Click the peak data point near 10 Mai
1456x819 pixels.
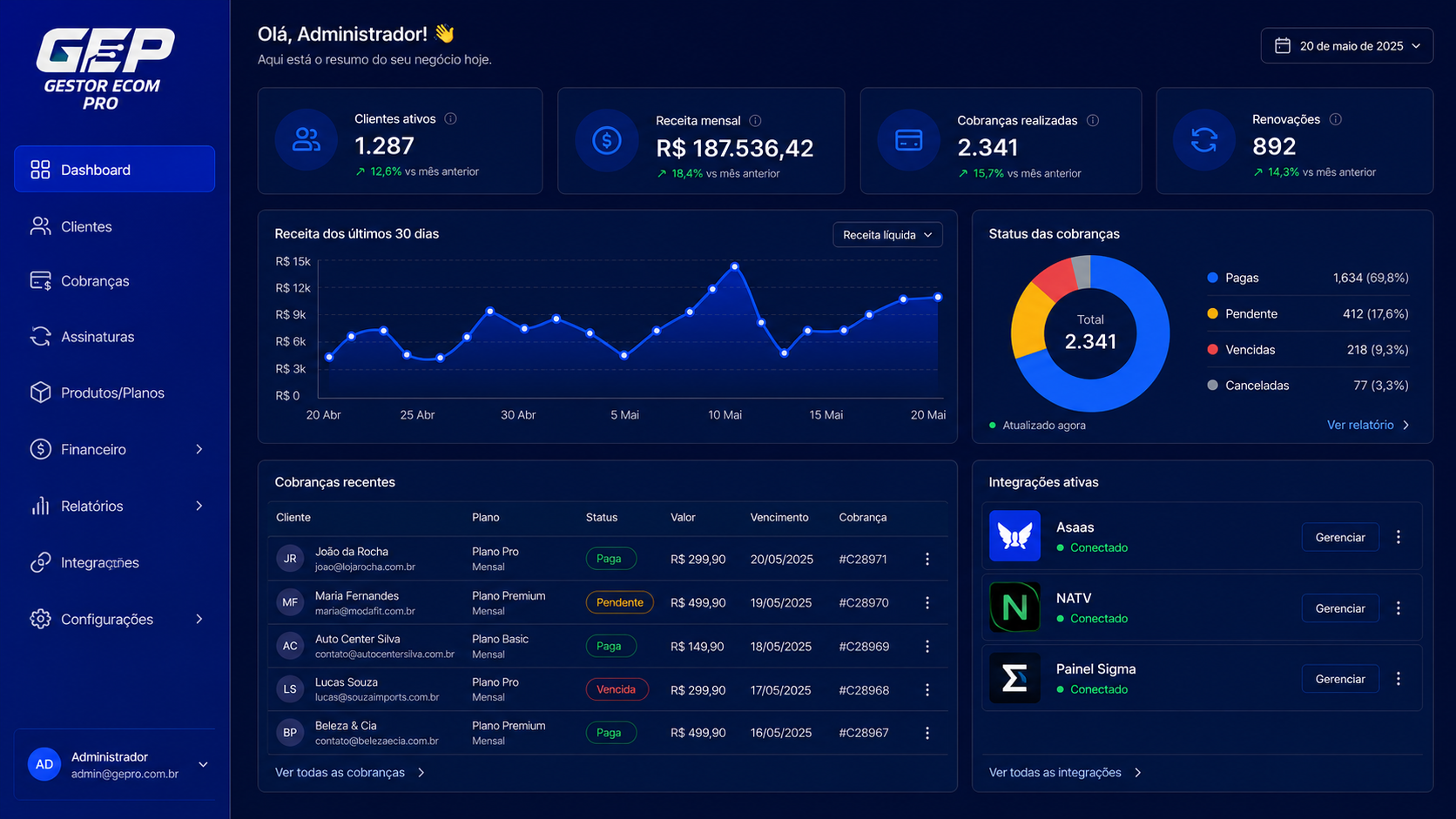pos(735,266)
